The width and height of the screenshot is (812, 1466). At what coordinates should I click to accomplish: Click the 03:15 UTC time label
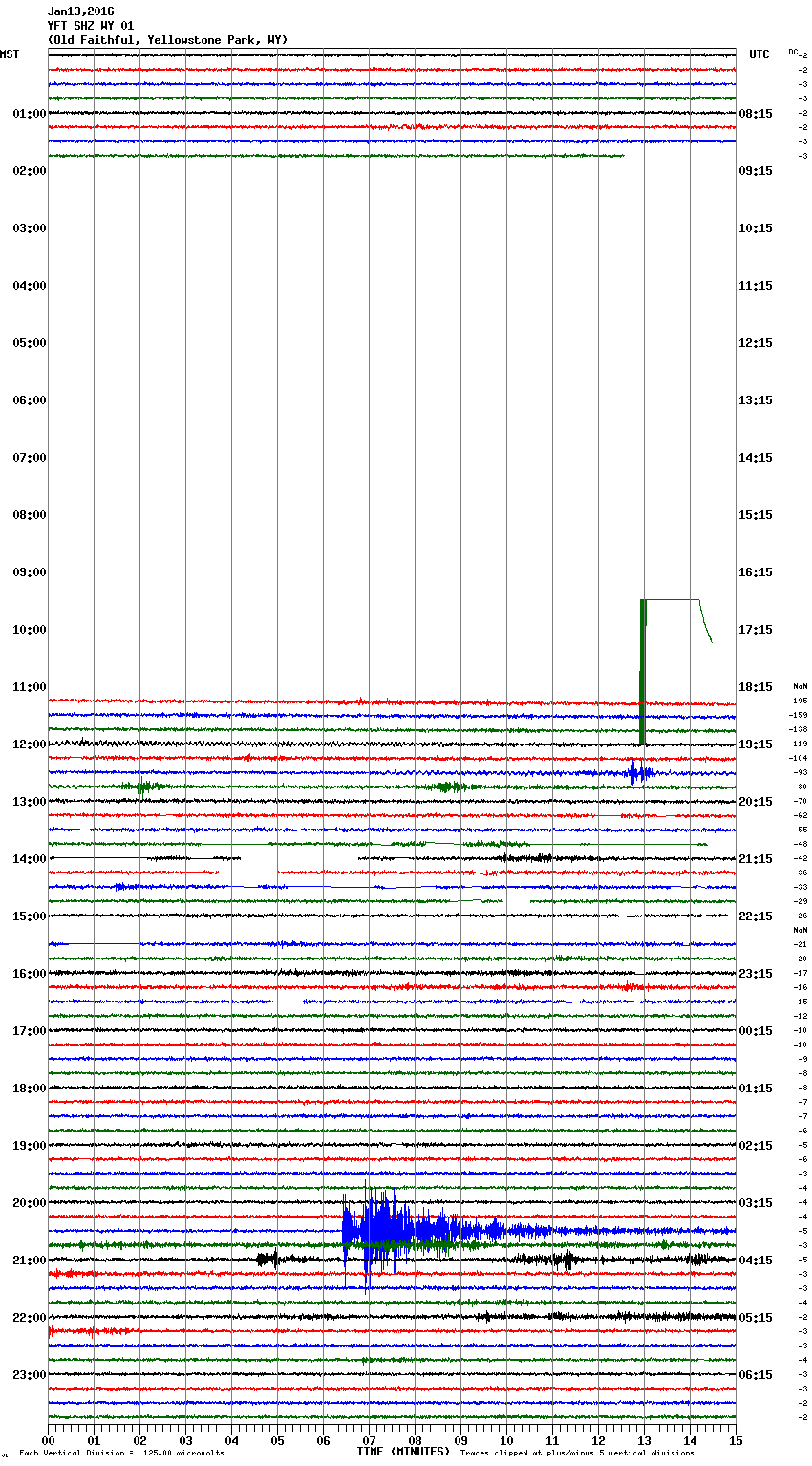click(756, 1203)
